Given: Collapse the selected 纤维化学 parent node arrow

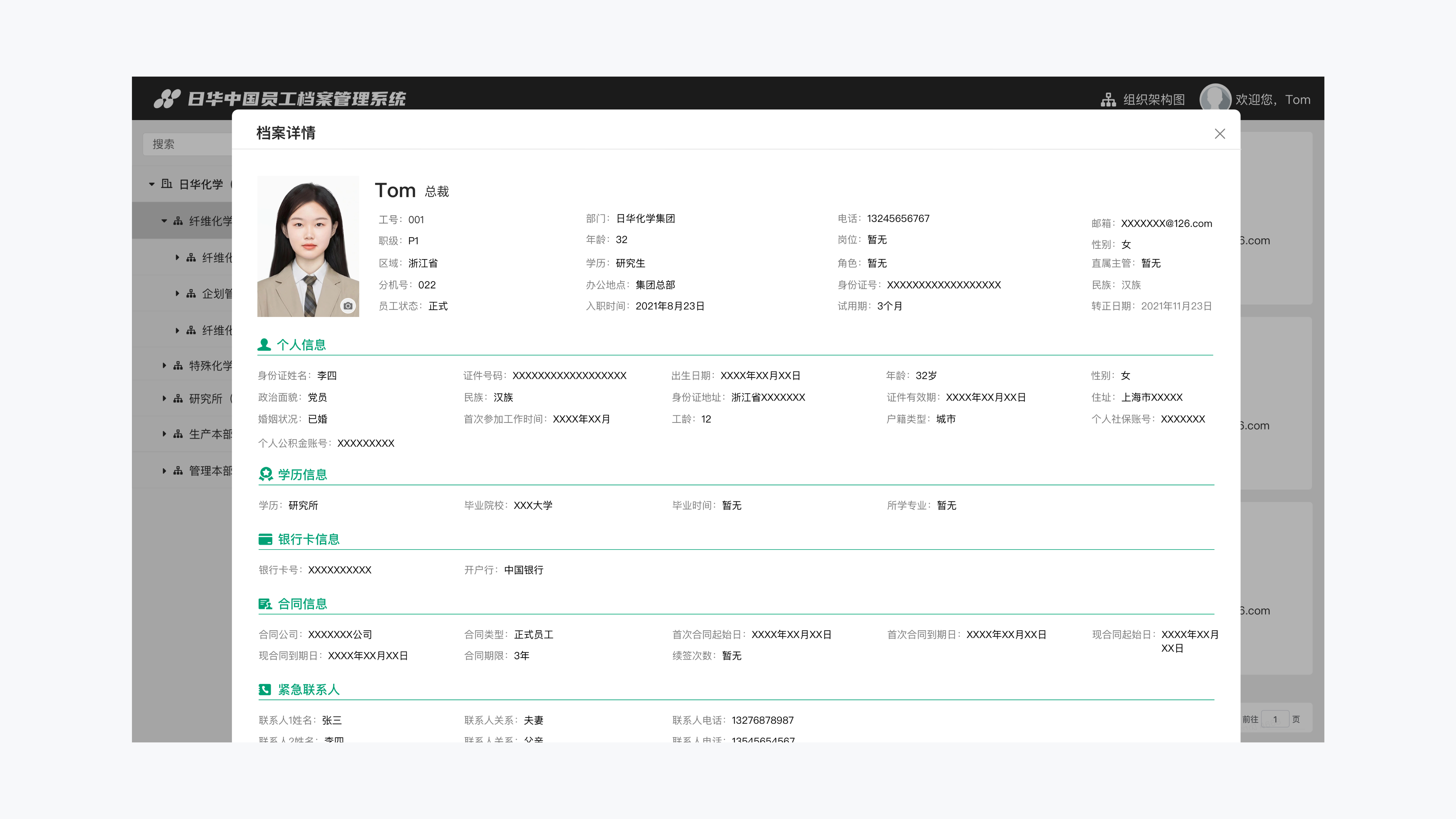Looking at the screenshot, I should [x=165, y=221].
